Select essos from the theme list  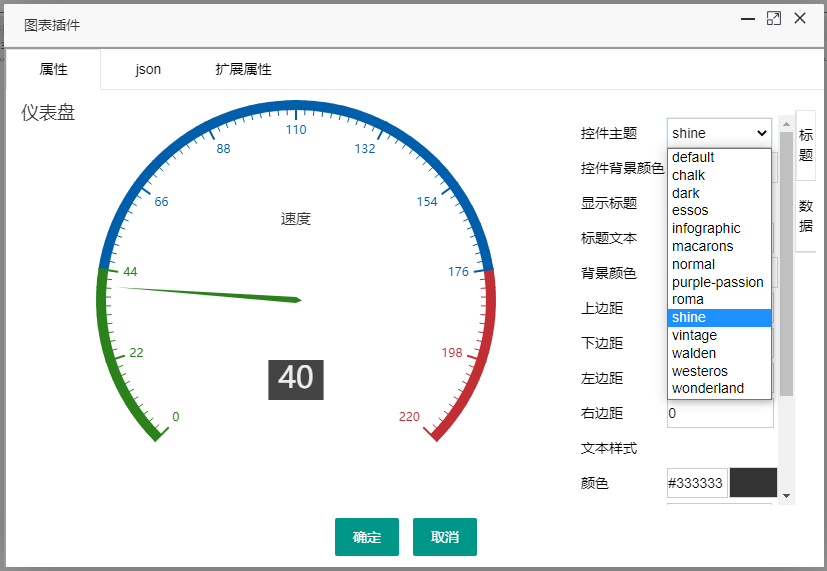[719, 210]
